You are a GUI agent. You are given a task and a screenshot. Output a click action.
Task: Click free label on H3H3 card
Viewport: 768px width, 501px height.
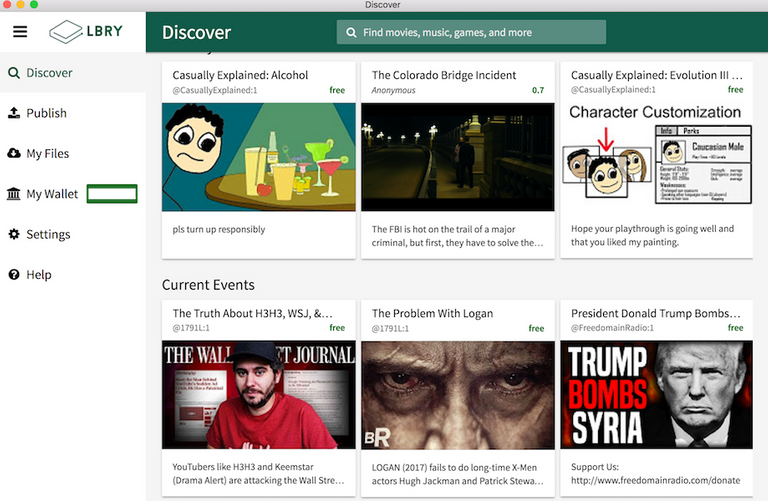click(337, 328)
